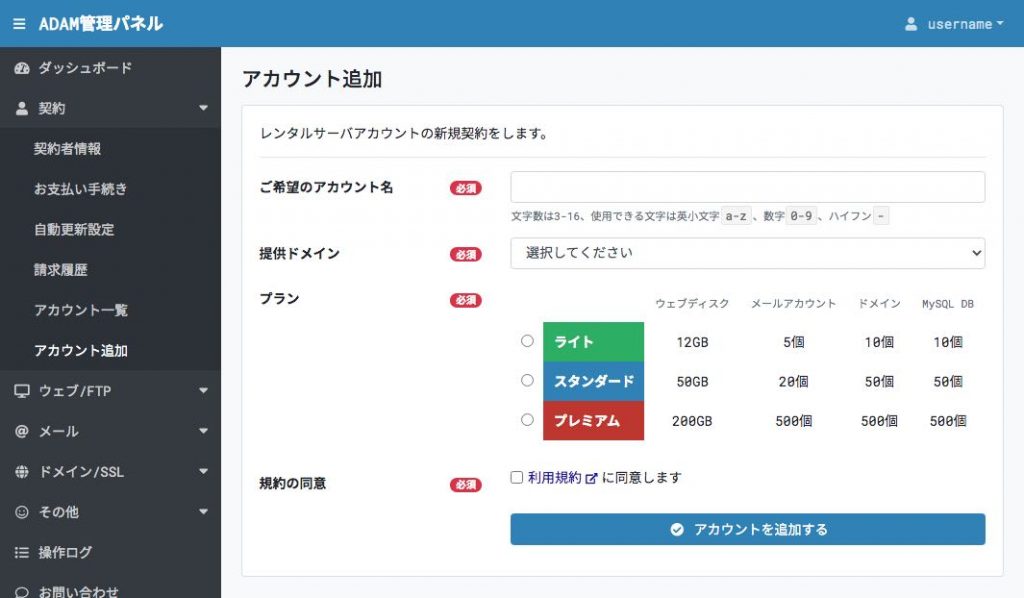Click the ドメイン/SSL globe icon

22,472
